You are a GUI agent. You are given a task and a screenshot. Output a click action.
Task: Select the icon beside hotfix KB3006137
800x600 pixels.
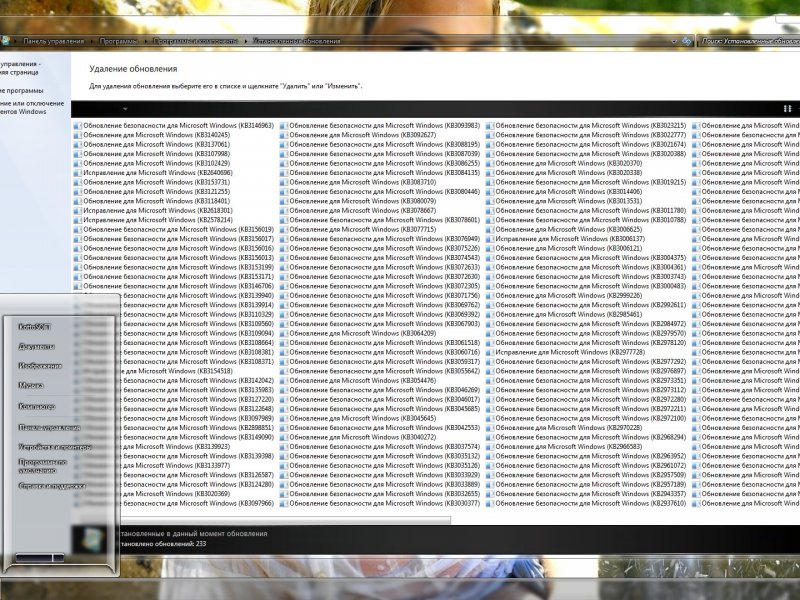(490, 239)
